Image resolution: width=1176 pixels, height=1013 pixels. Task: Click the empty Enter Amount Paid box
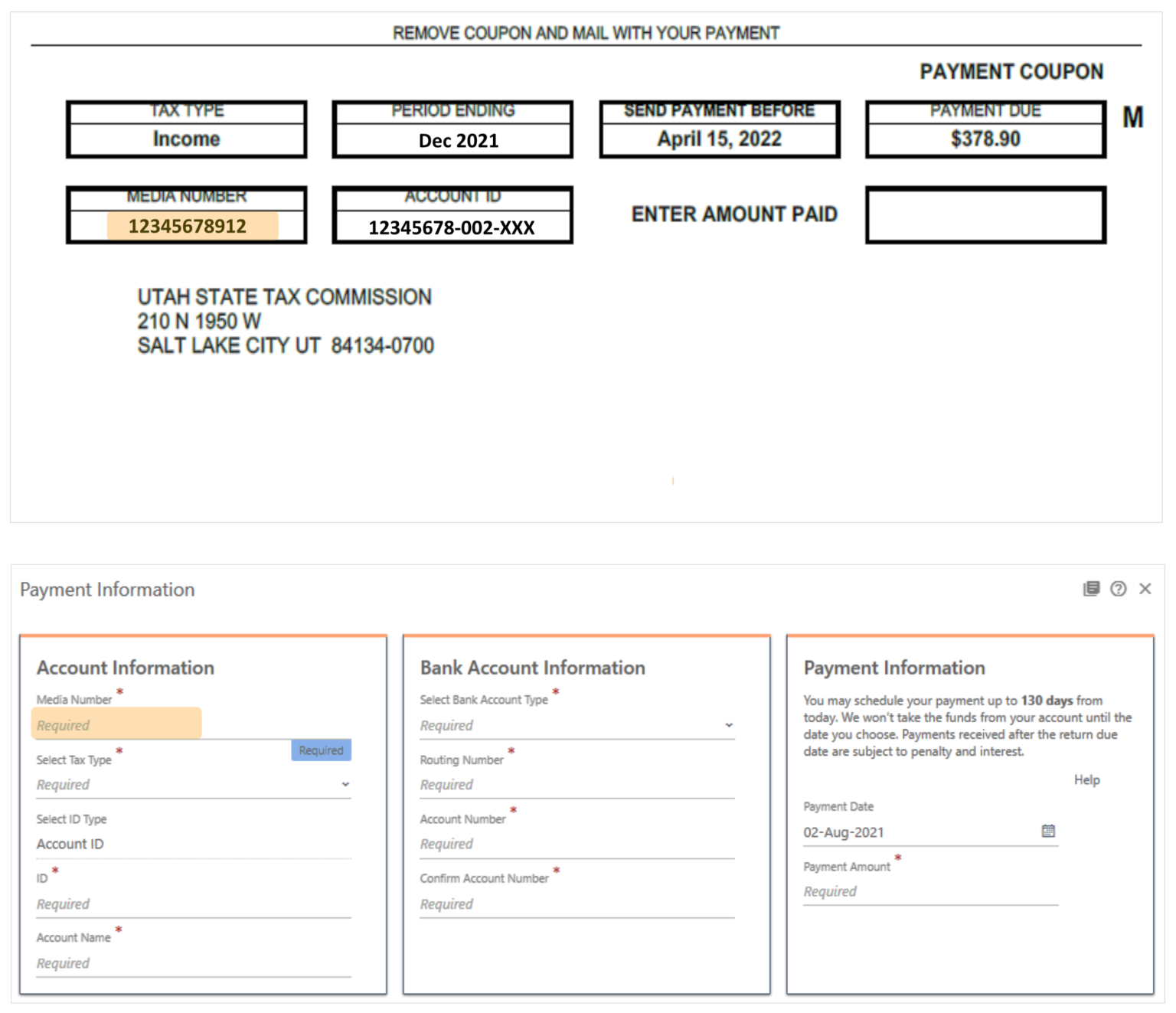[x=985, y=215]
